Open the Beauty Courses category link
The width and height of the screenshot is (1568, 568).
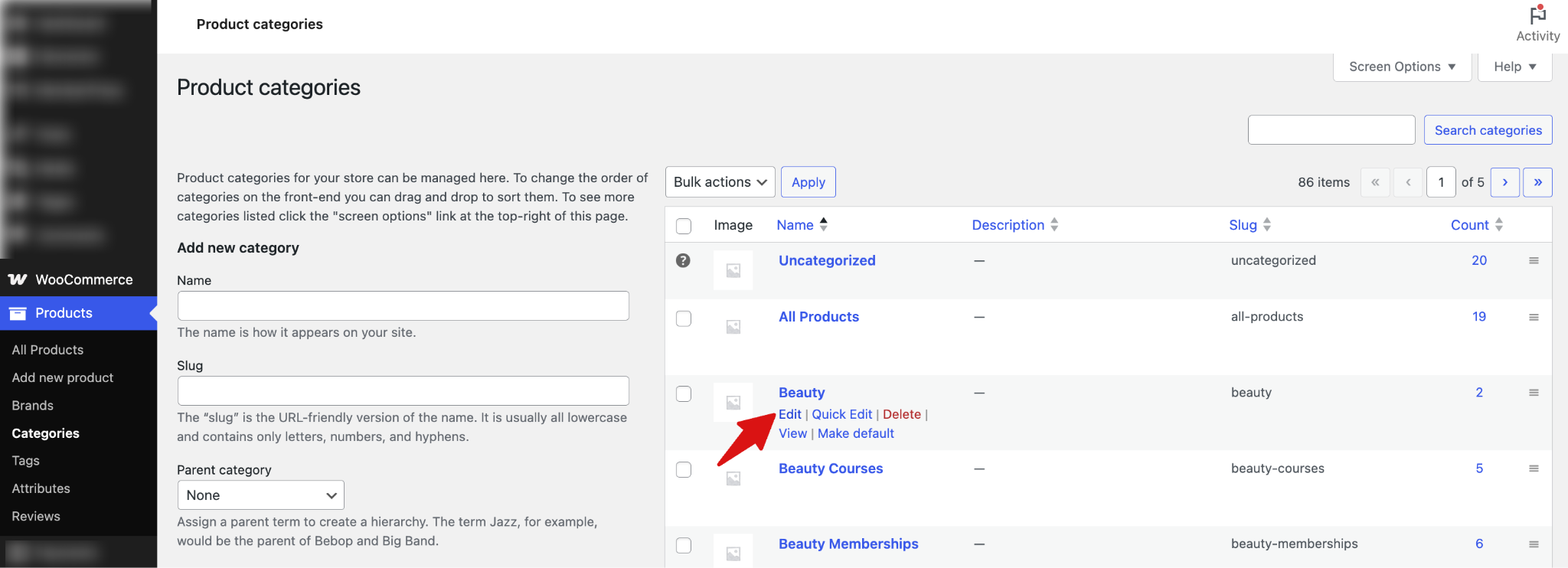(831, 468)
